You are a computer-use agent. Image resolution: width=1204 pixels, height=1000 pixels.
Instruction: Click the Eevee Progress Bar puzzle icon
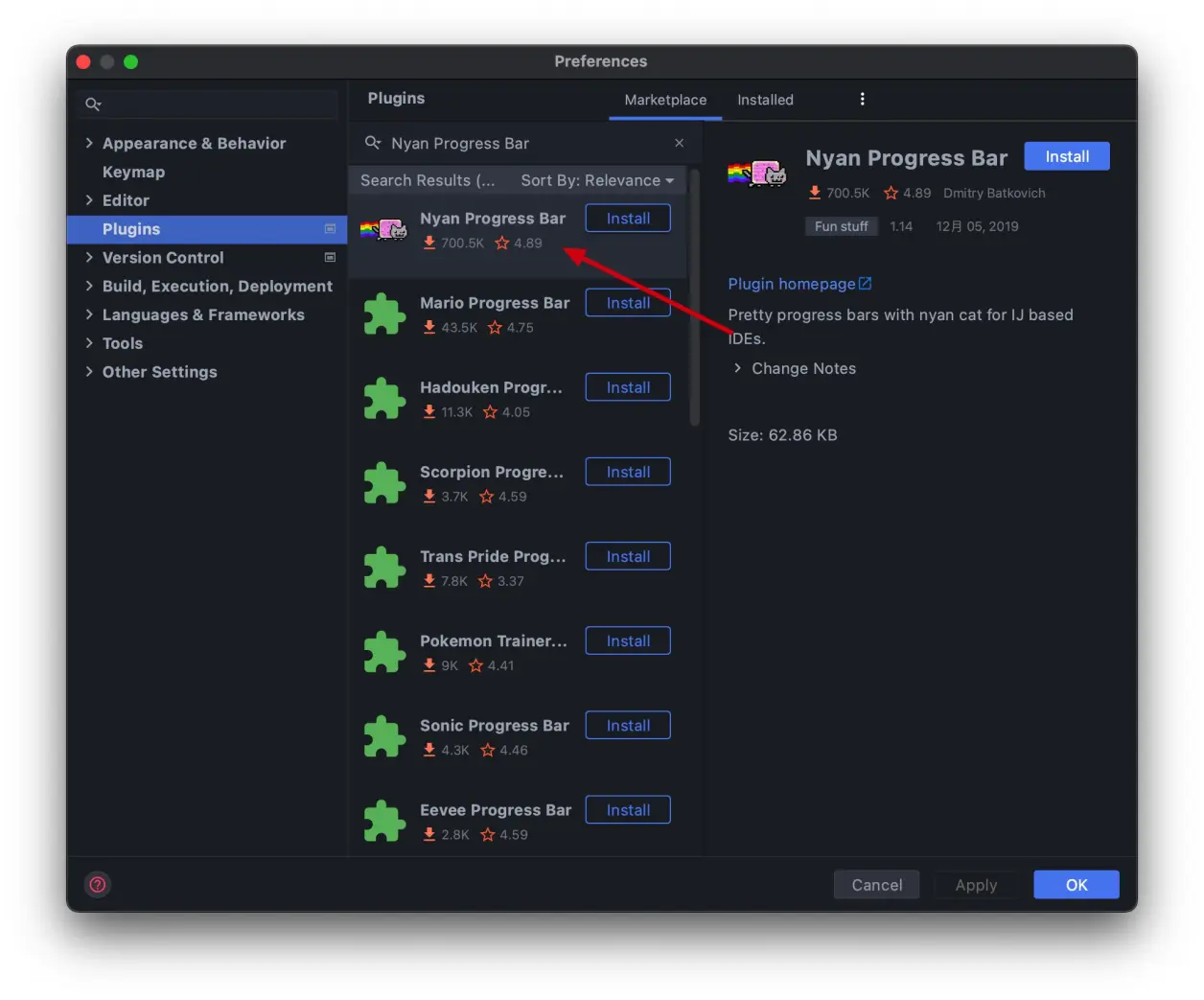click(384, 821)
